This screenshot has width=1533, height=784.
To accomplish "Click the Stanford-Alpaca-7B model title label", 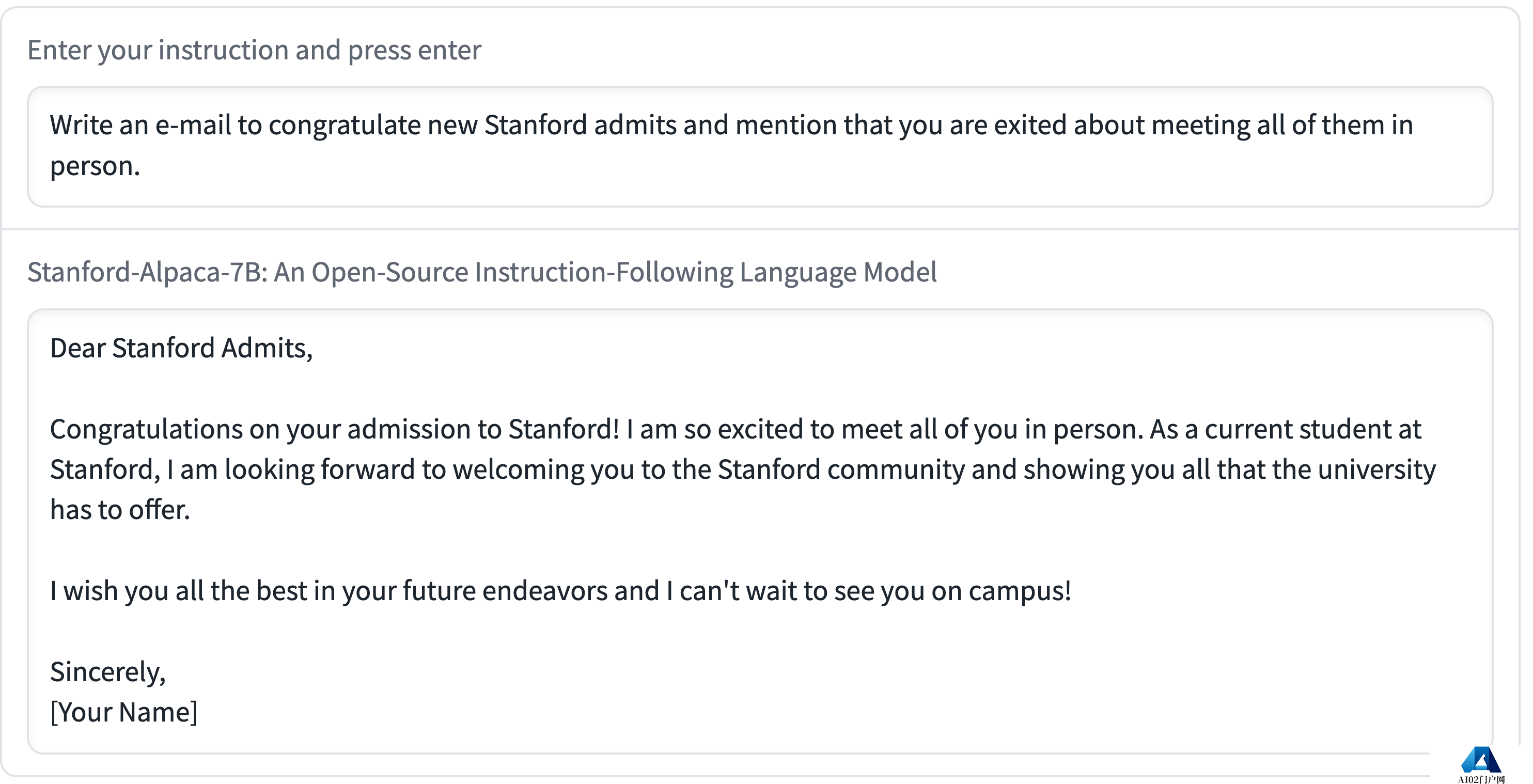I will (481, 272).
